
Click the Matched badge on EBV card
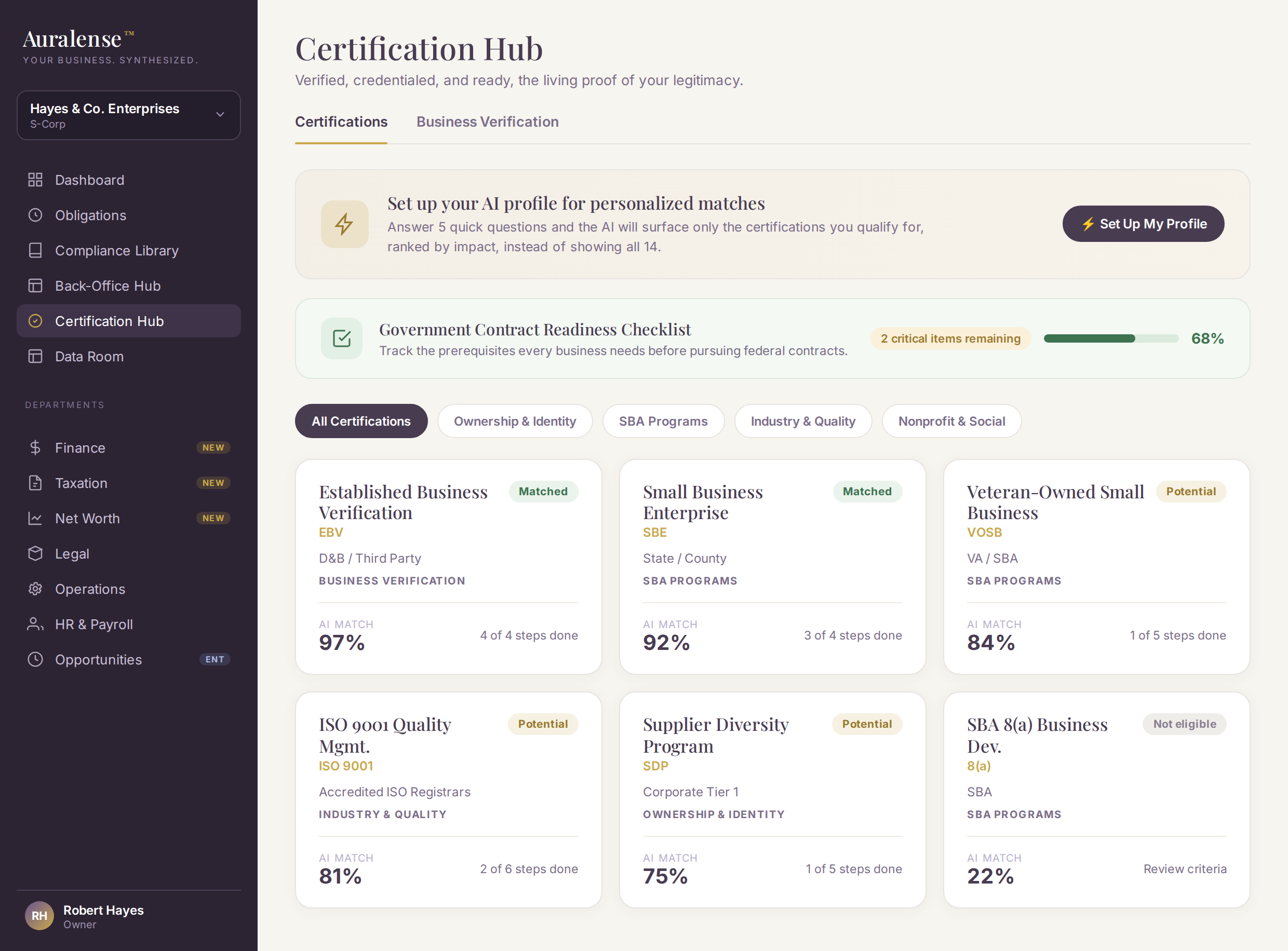click(x=543, y=492)
